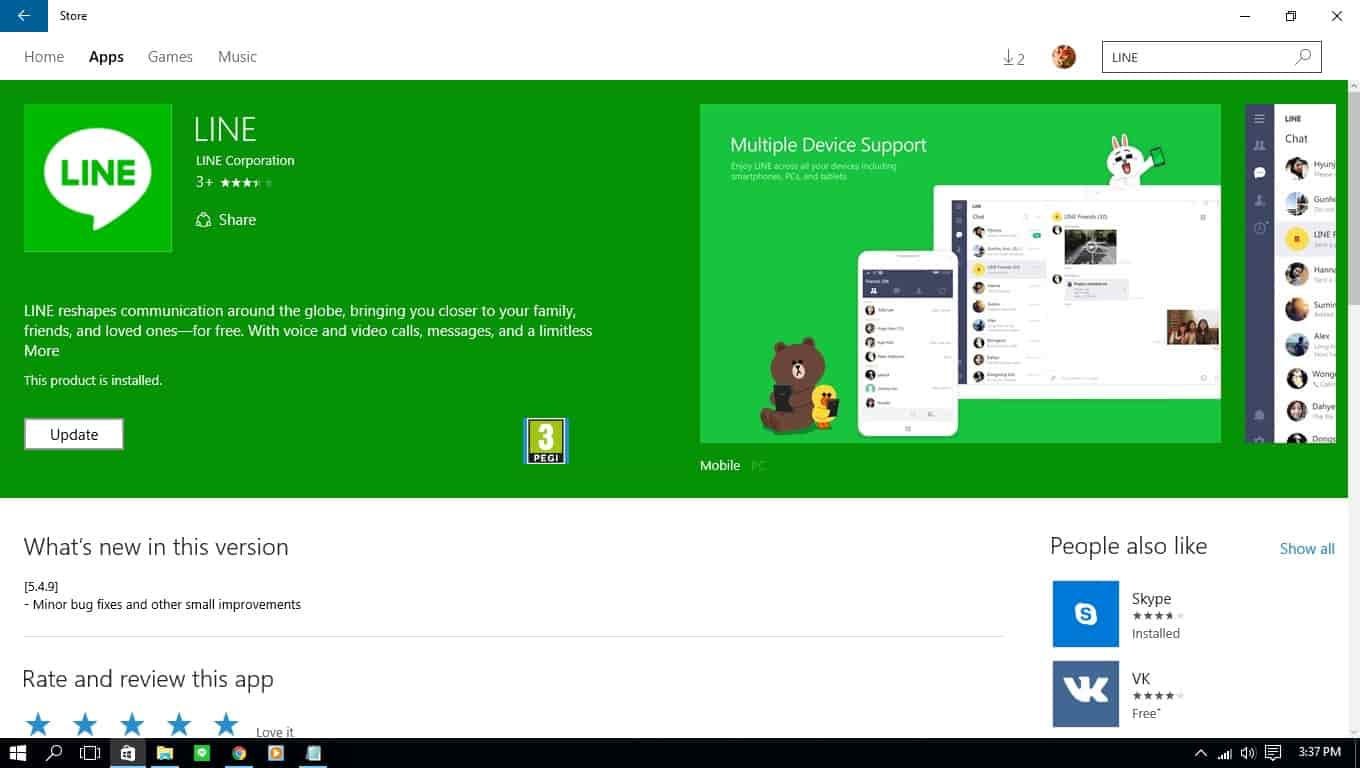Open the VK app icon

click(x=1086, y=694)
